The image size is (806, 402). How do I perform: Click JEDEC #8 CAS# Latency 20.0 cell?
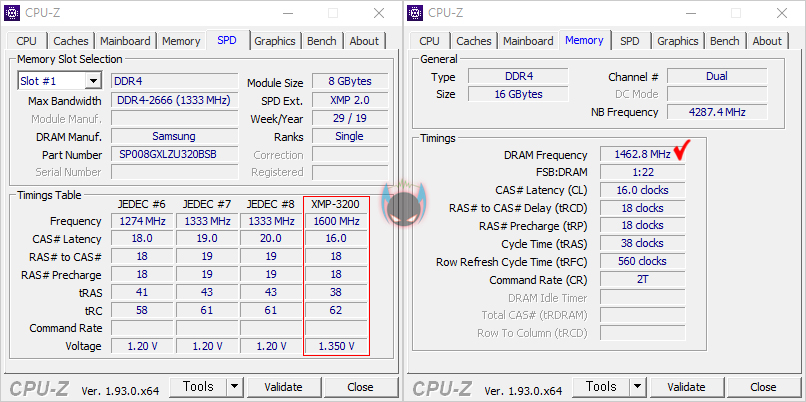[271, 239]
